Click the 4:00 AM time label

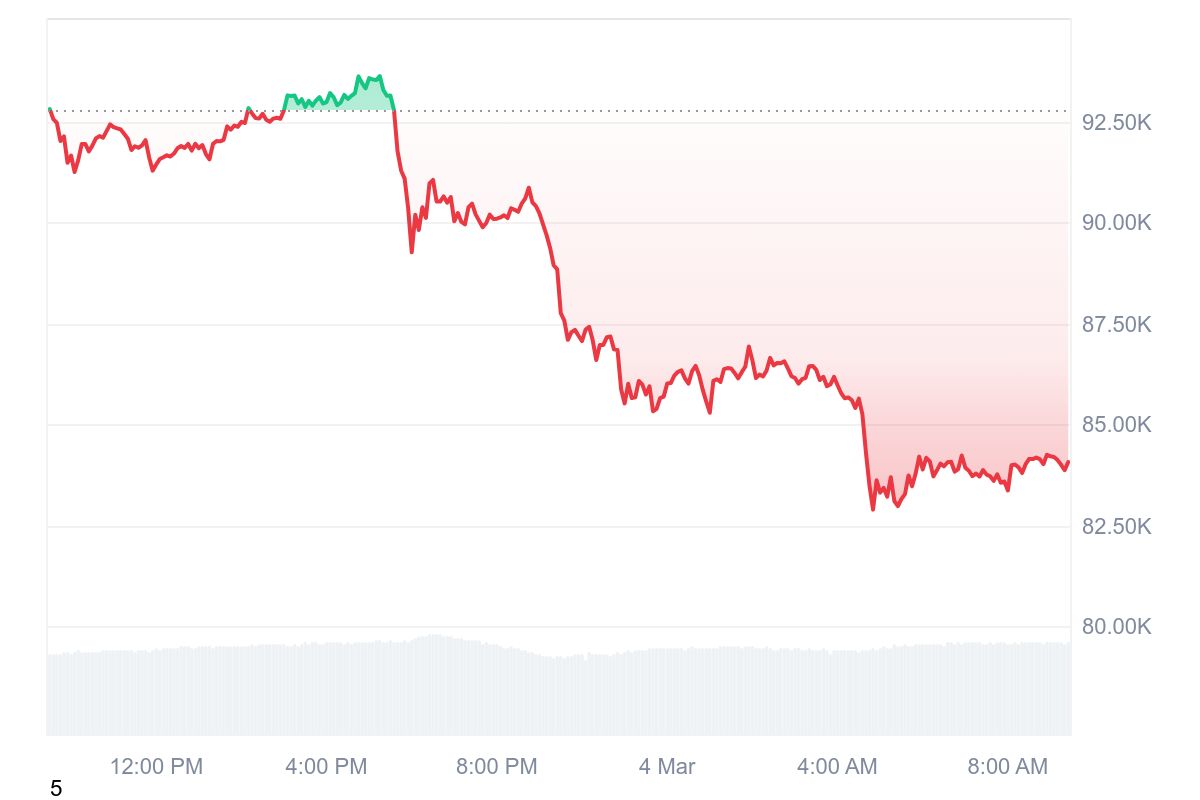pyautogui.click(x=837, y=767)
